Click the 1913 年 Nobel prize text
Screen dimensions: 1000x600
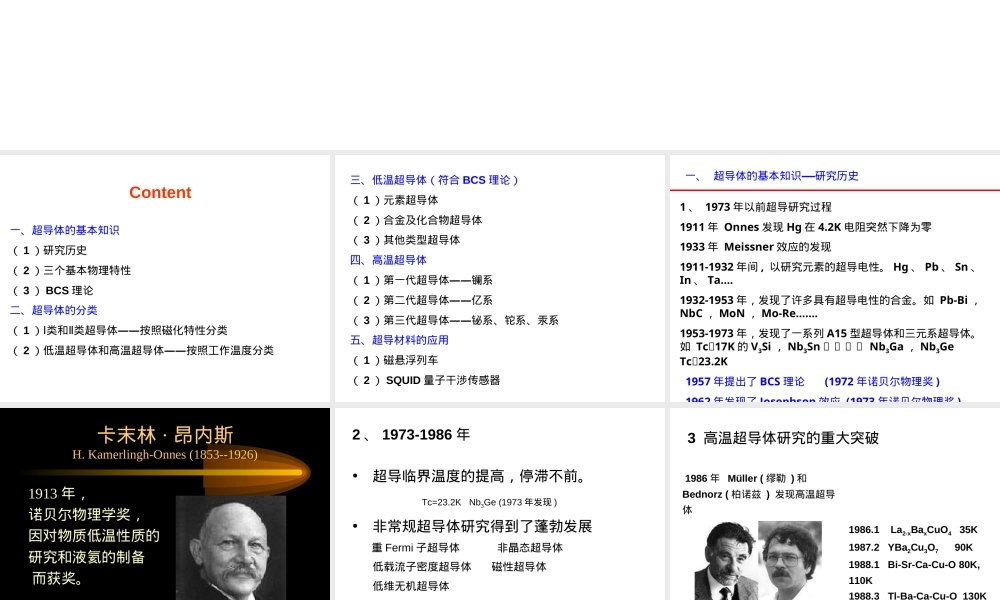pyautogui.click(x=94, y=536)
